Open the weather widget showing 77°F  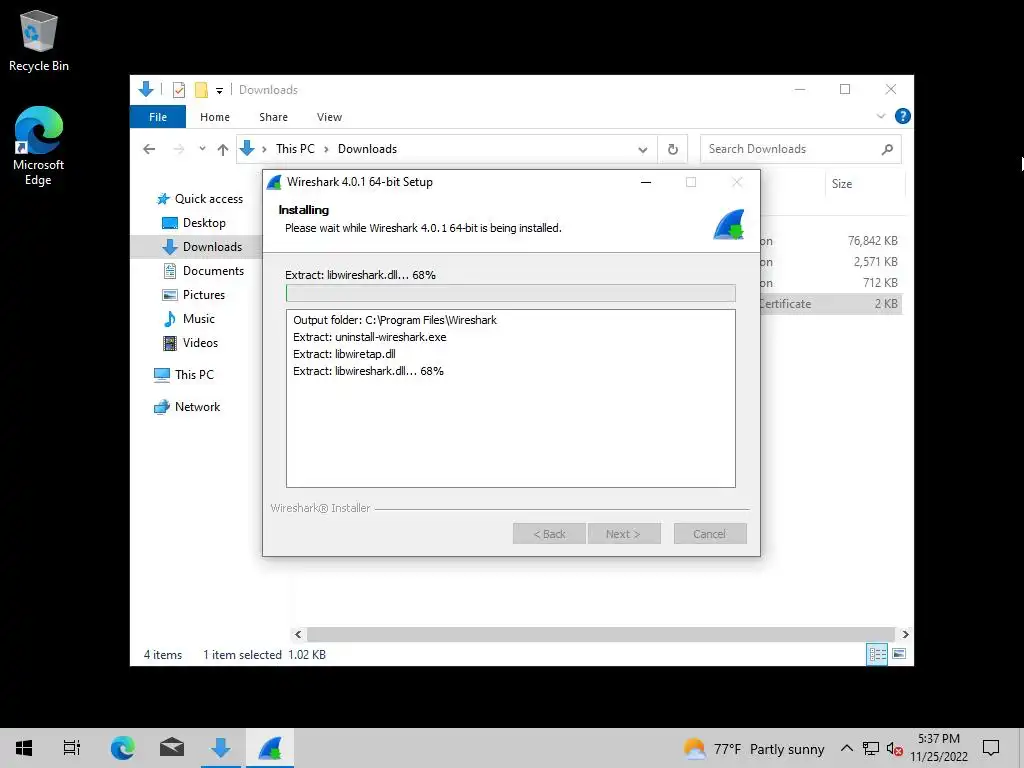(x=754, y=748)
